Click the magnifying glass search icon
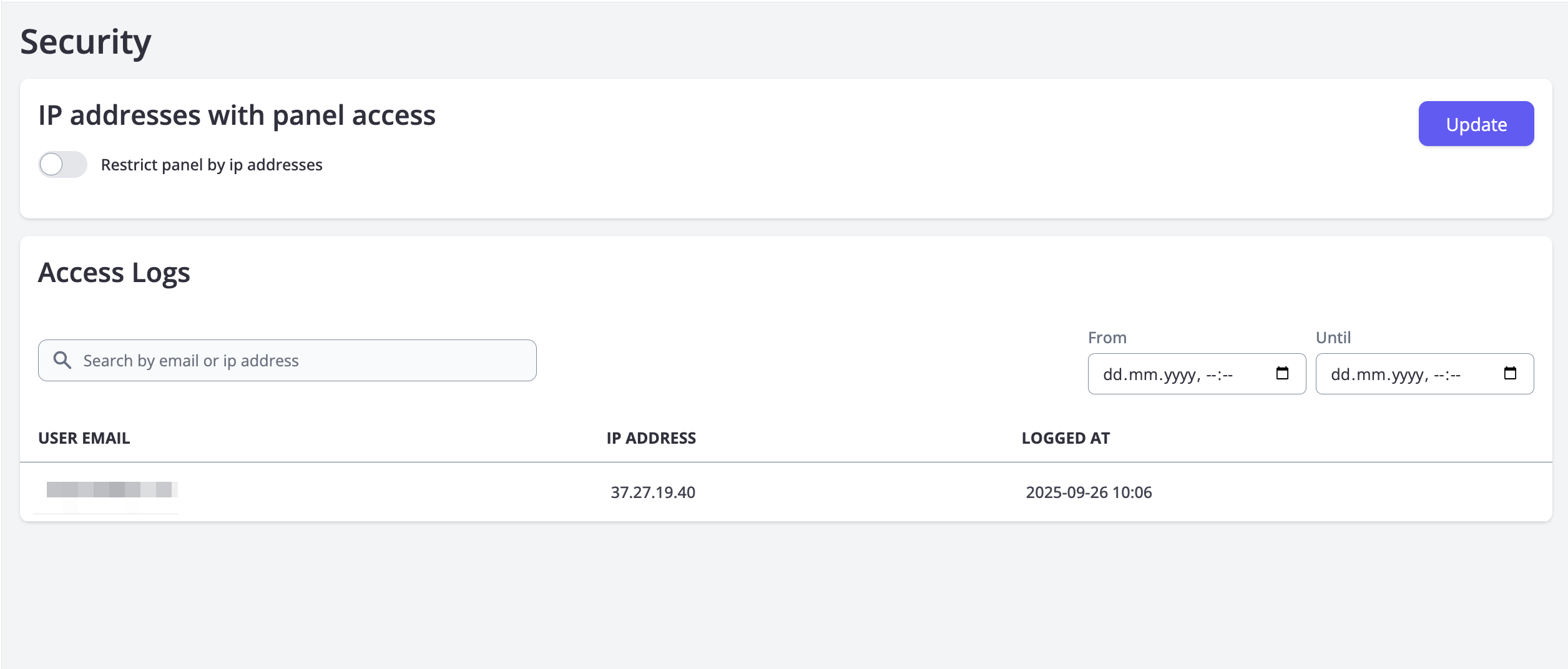The image size is (1568, 669). [62, 360]
